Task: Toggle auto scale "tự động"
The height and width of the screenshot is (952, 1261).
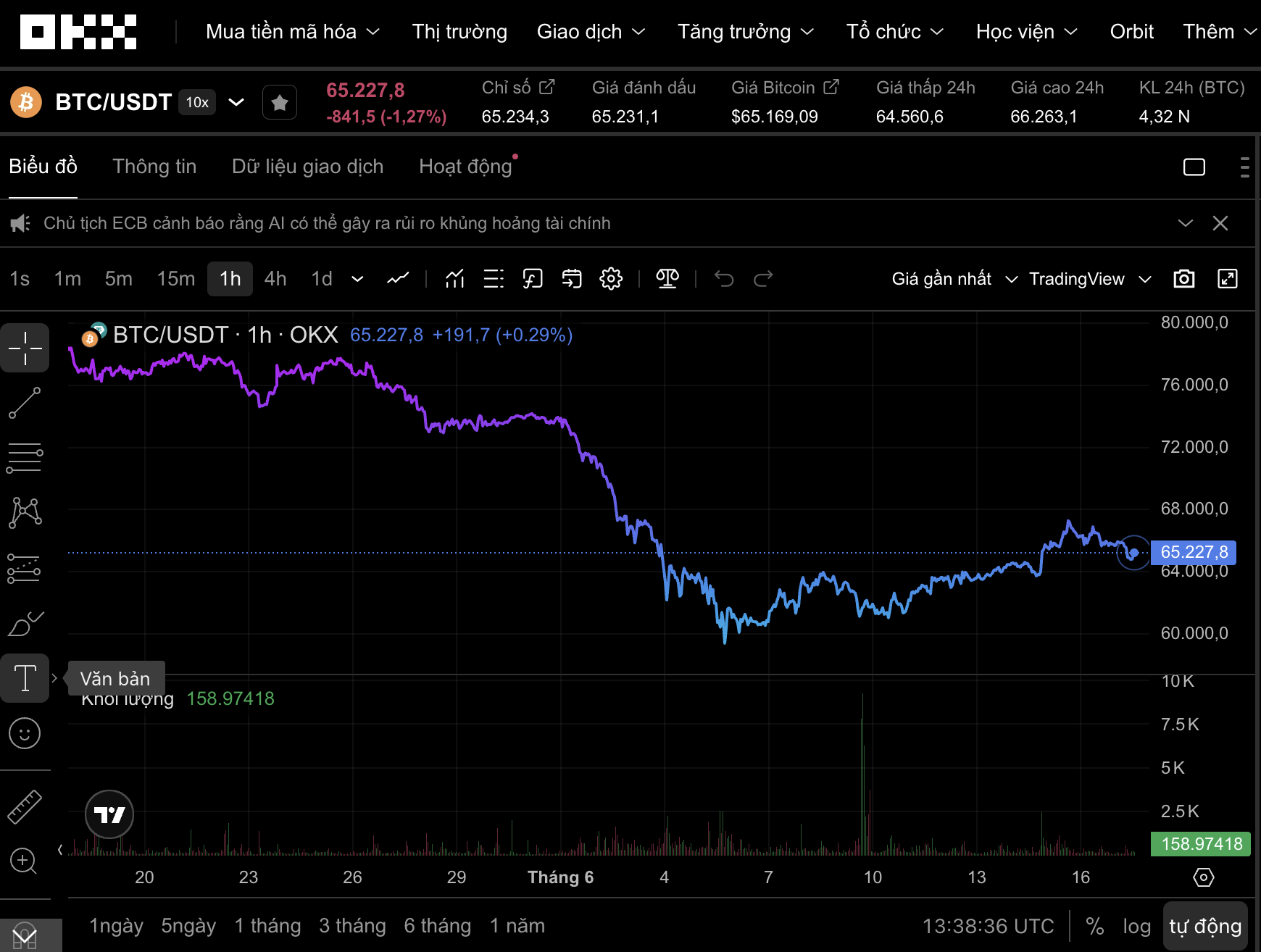Action: (1205, 926)
